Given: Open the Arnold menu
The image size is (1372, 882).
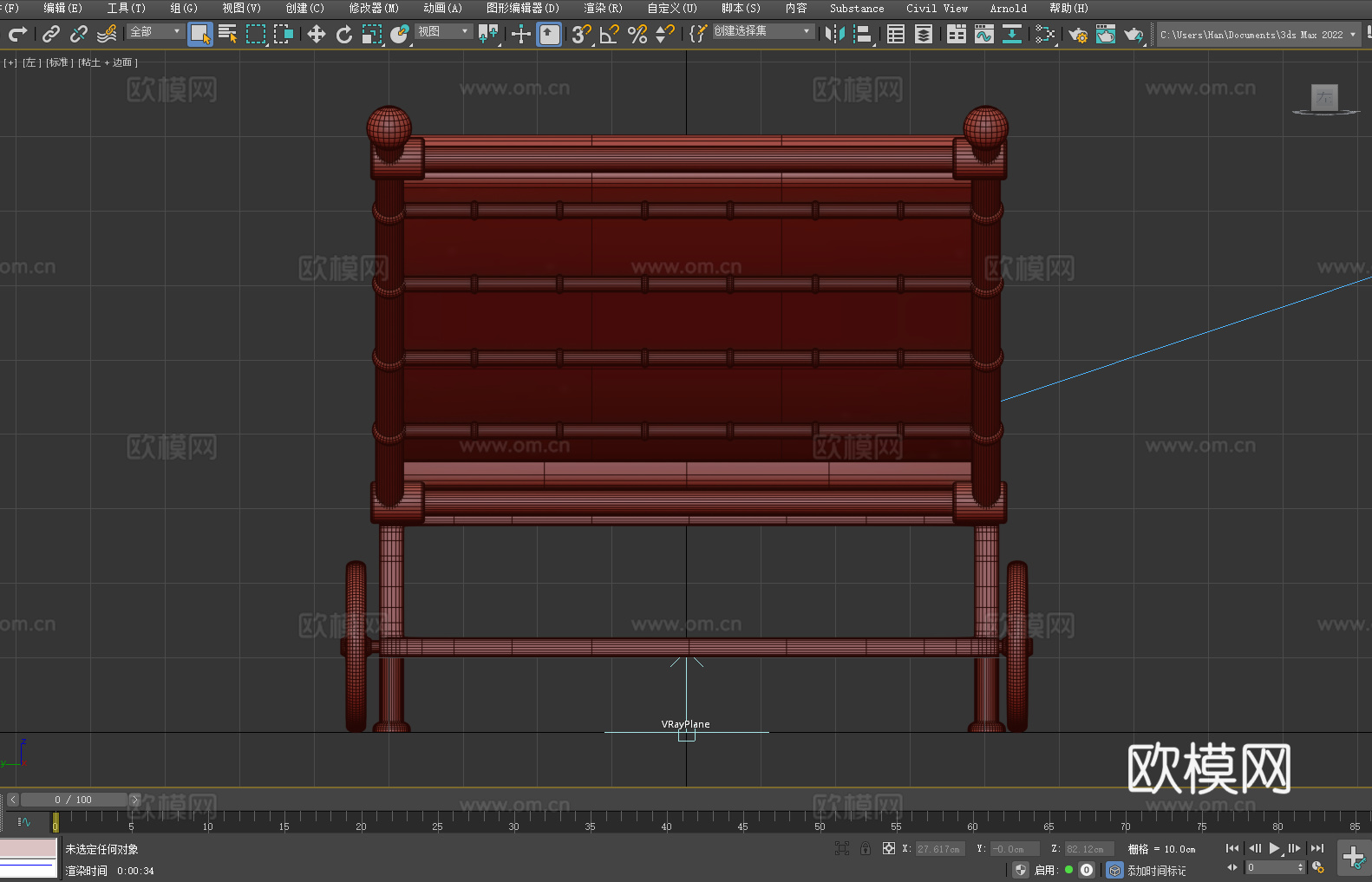Looking at the screenshot, I should pos(1009,8).
